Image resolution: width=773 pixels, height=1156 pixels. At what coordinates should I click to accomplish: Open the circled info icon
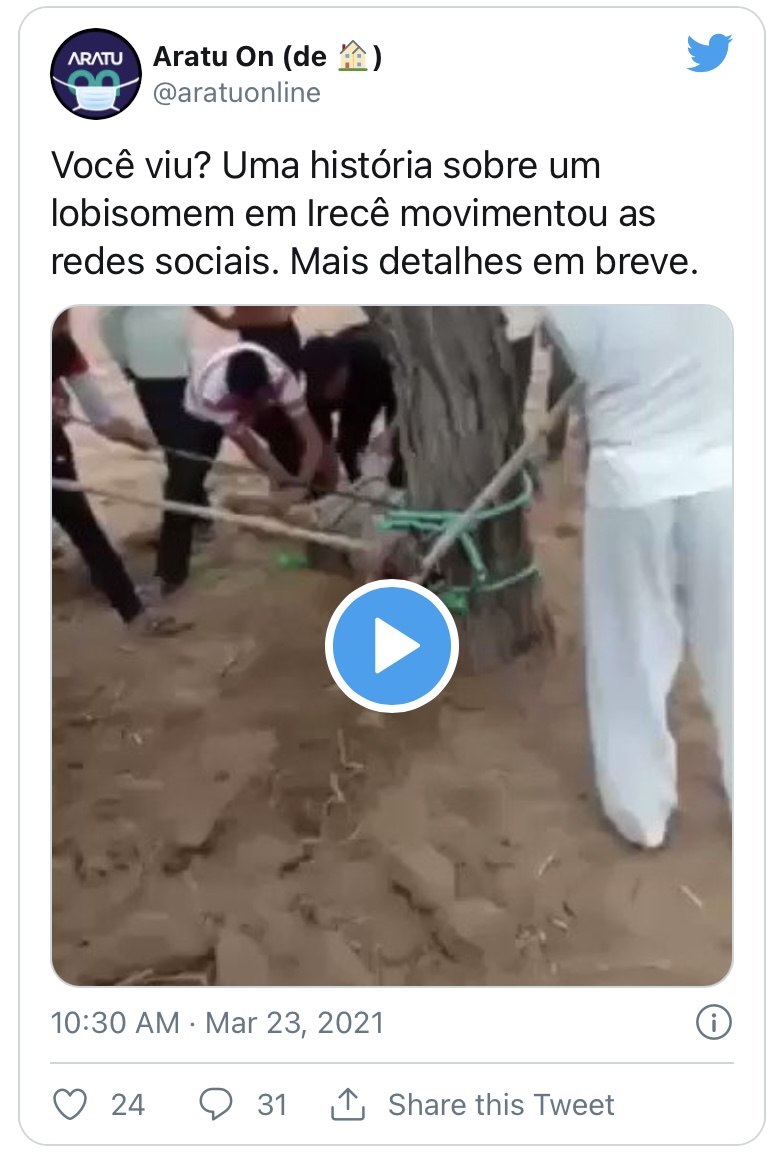tap(713, 1023)
